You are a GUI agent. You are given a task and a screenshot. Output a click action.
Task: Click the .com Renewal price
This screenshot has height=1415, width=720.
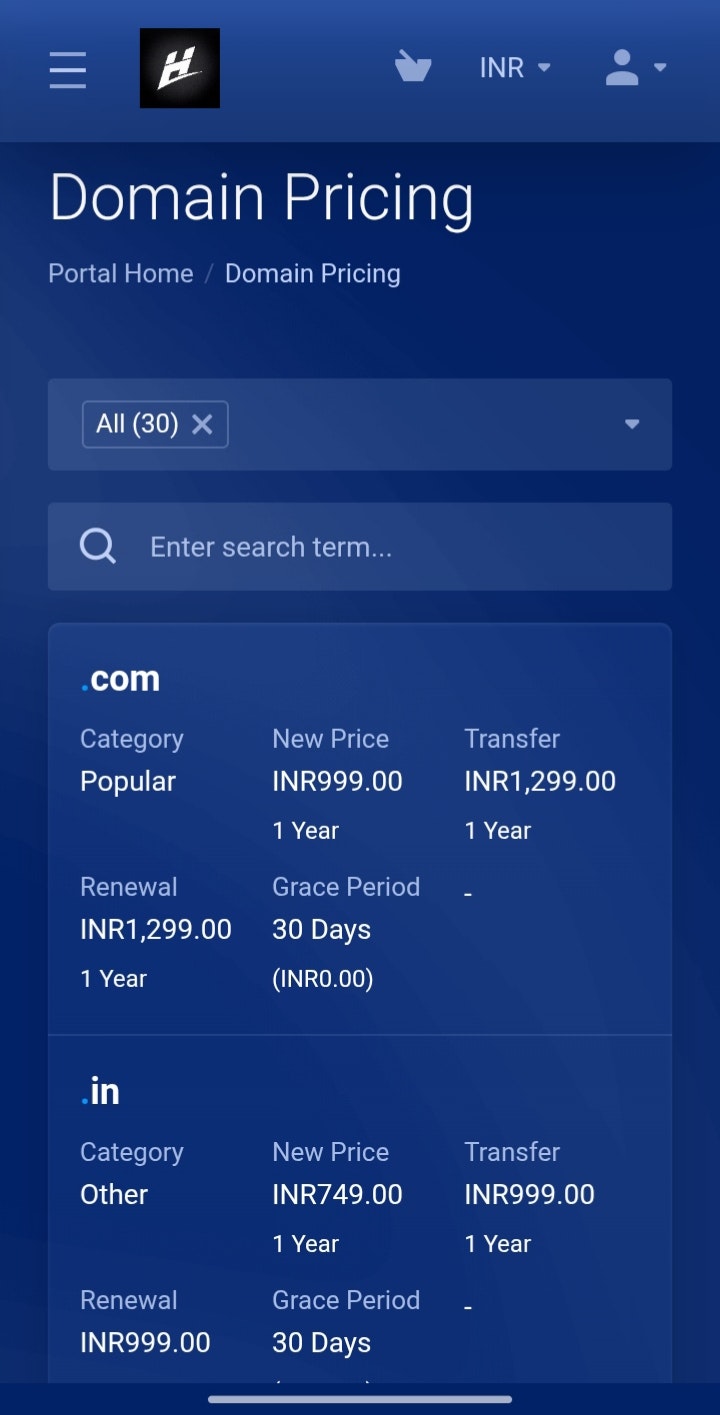pyautogui.click(x=156, y=929)
